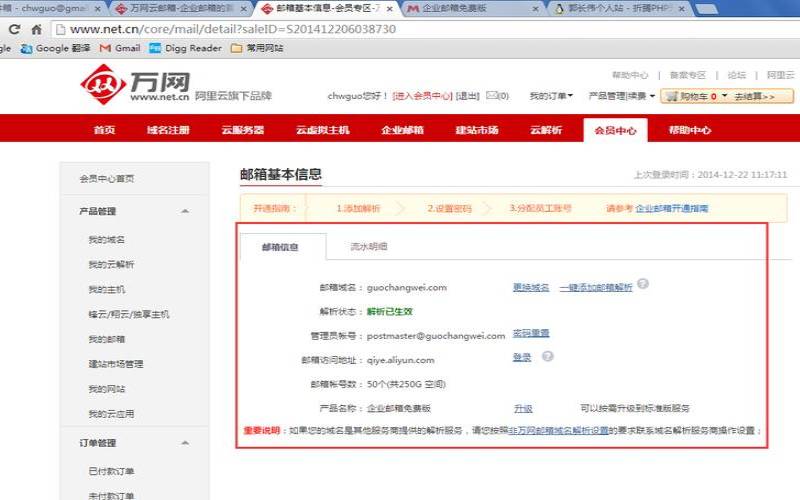
Task: Close the 企业邮箱免费版 browser tab
Action: (535, 9)
